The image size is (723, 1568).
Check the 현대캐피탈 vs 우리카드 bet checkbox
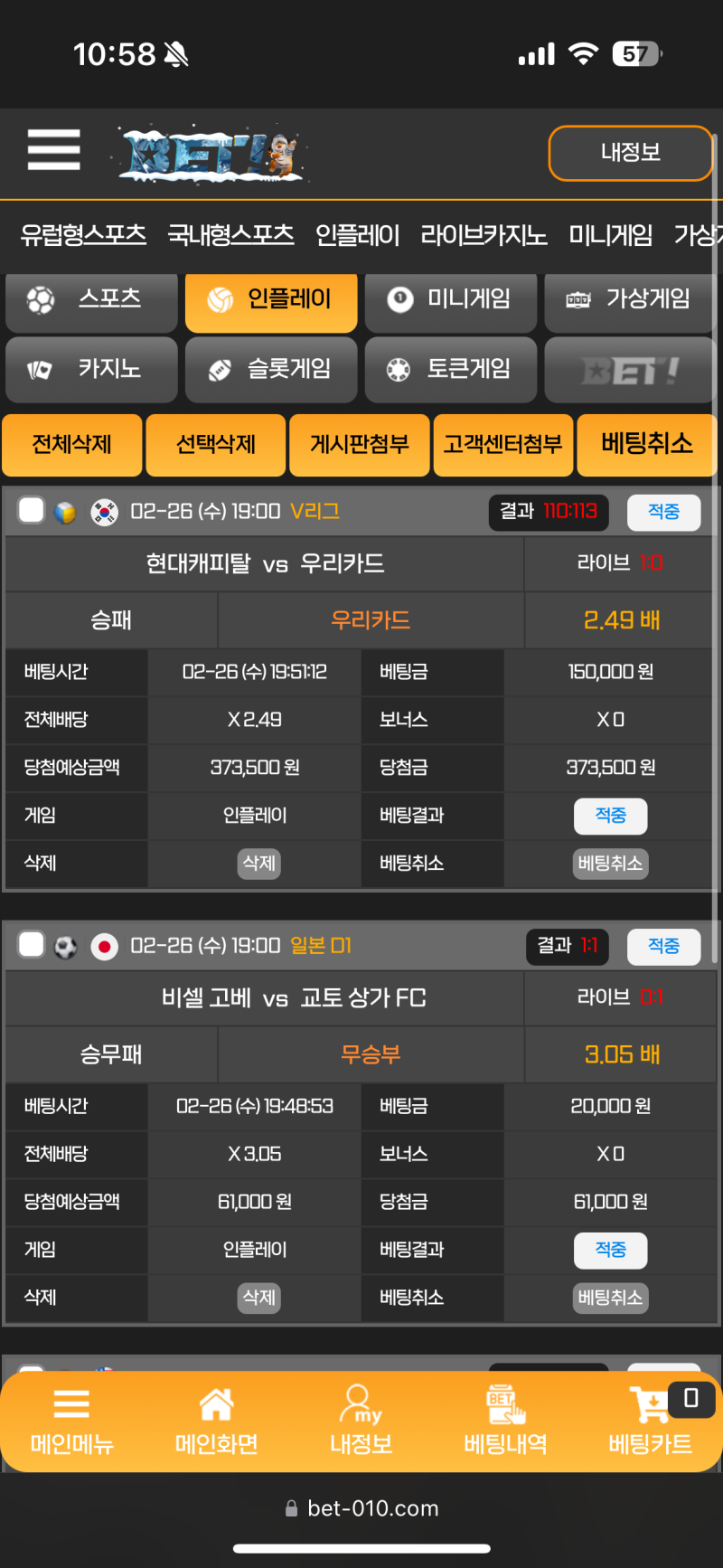click(32, 510)
